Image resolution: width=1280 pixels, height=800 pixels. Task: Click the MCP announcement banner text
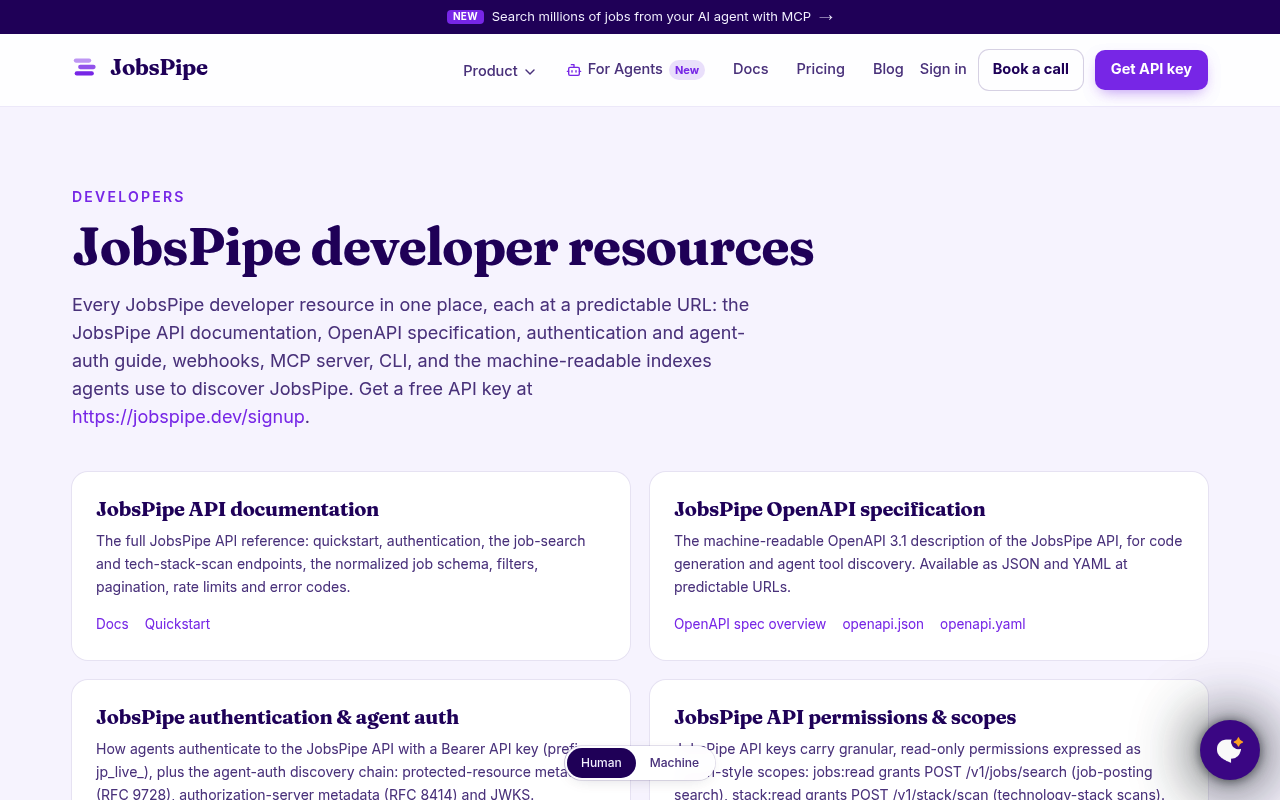click(651, 17)
